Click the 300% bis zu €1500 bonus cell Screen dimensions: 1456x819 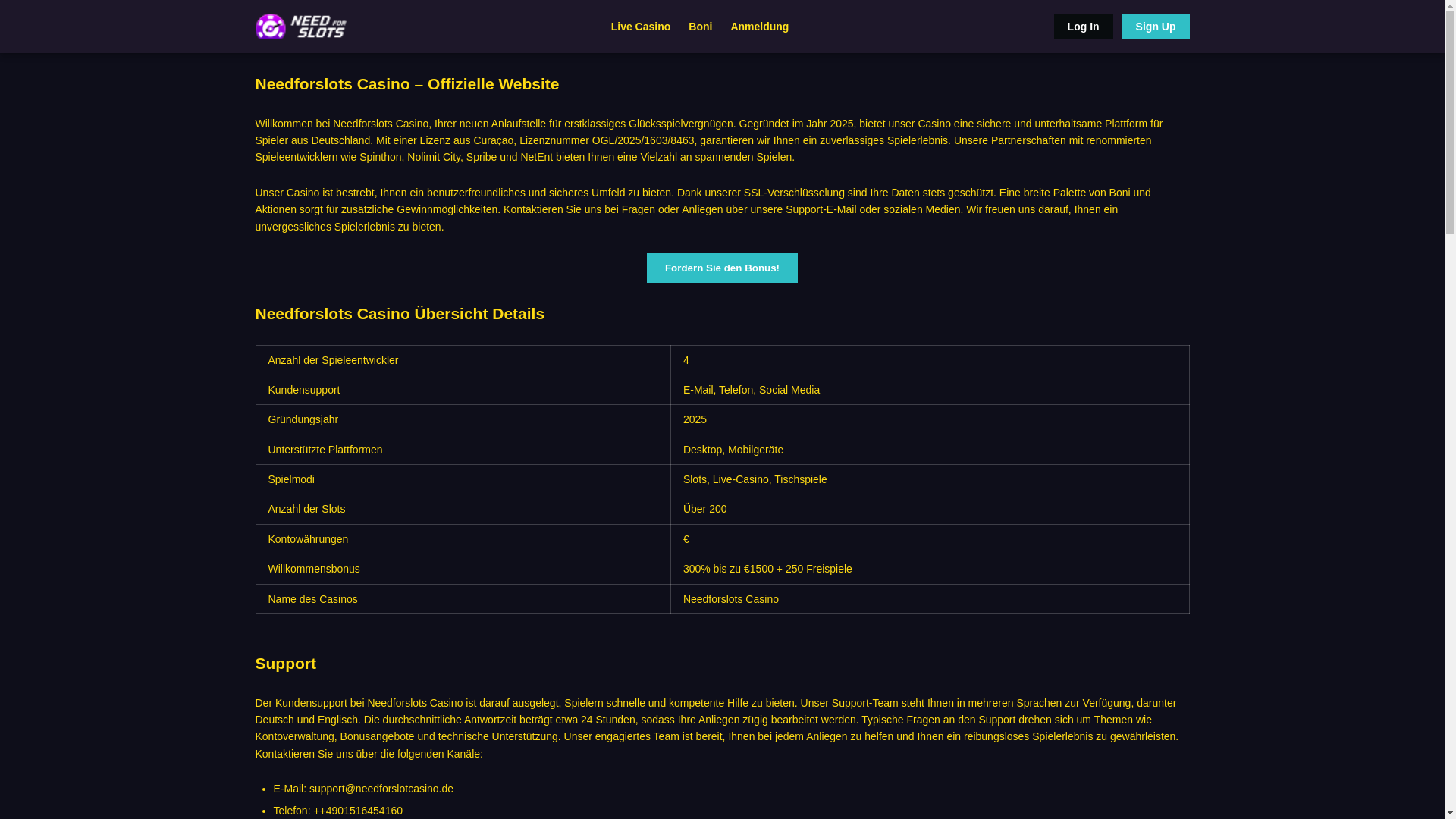930,569
